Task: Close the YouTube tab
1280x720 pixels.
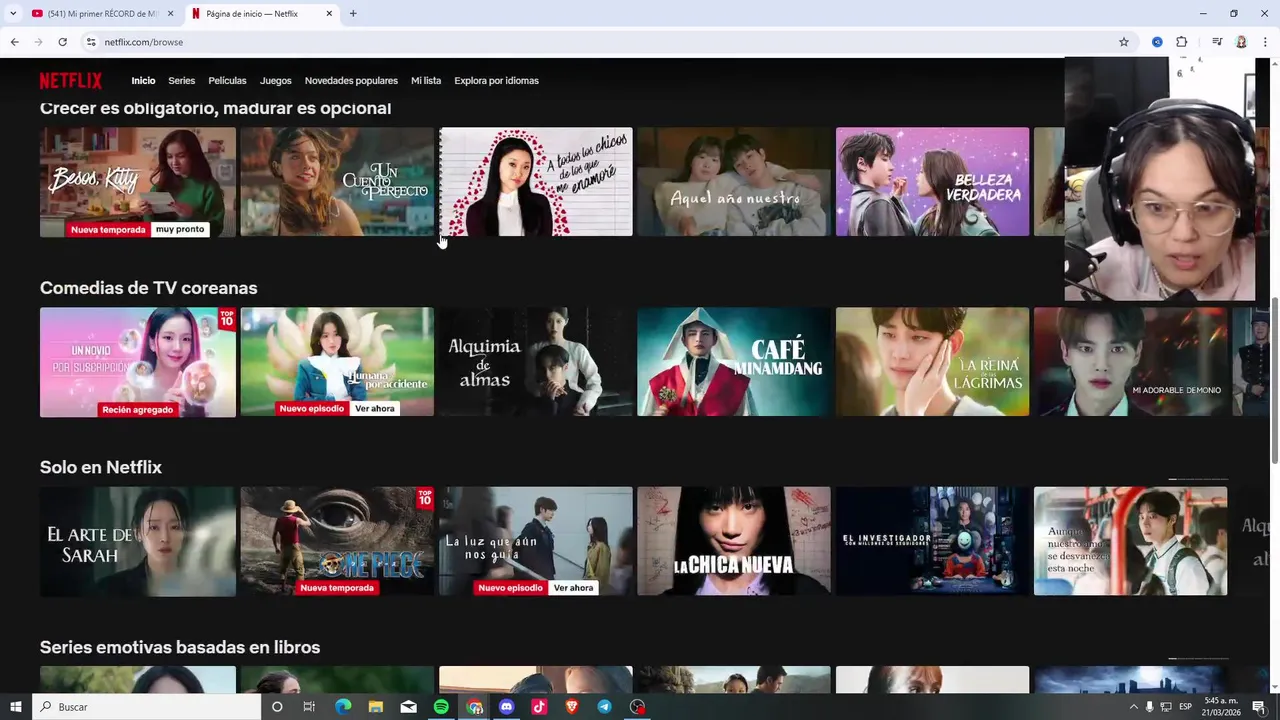Action: pyautogui.click(x=170, y=14)
